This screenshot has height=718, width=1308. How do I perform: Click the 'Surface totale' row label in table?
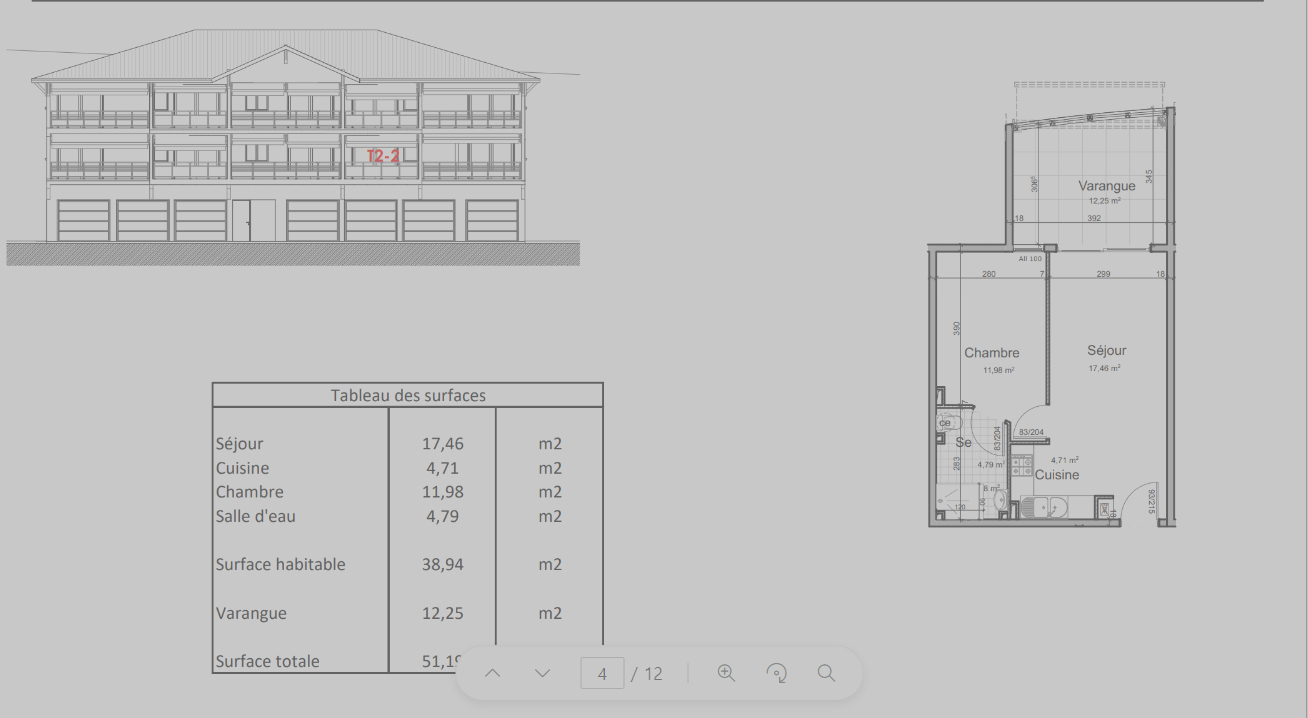coord(268,661)
